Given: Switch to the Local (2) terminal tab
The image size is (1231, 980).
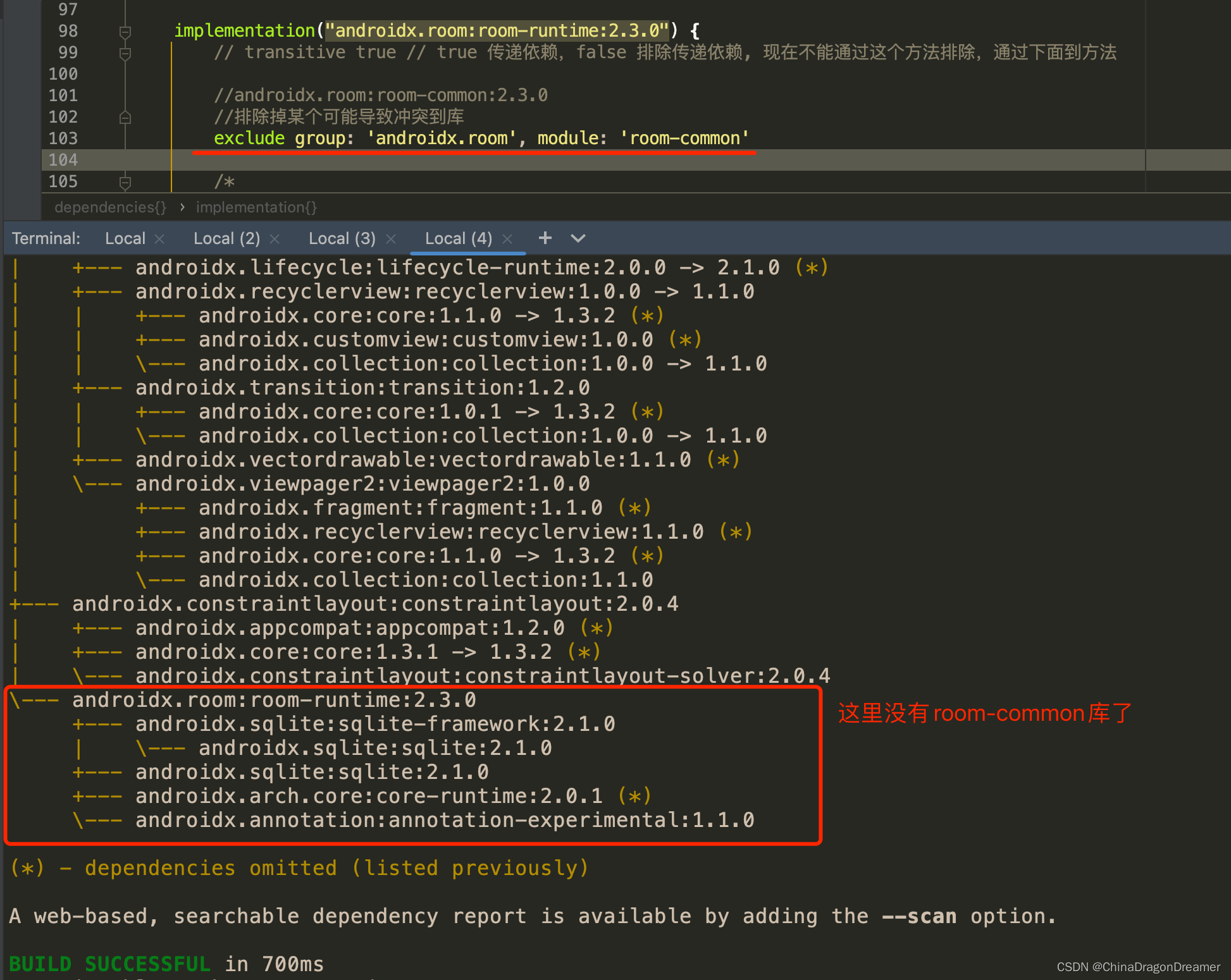Looking at the screenshot, I should [226, 238].
